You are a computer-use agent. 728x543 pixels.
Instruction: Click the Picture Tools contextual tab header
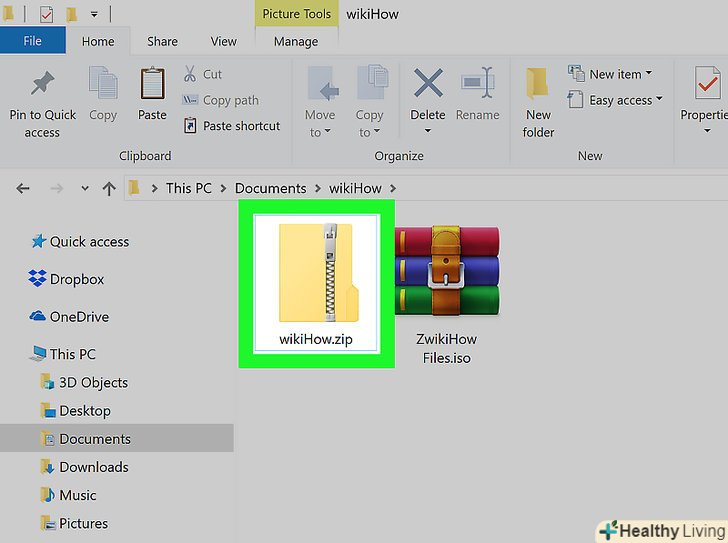297,13
